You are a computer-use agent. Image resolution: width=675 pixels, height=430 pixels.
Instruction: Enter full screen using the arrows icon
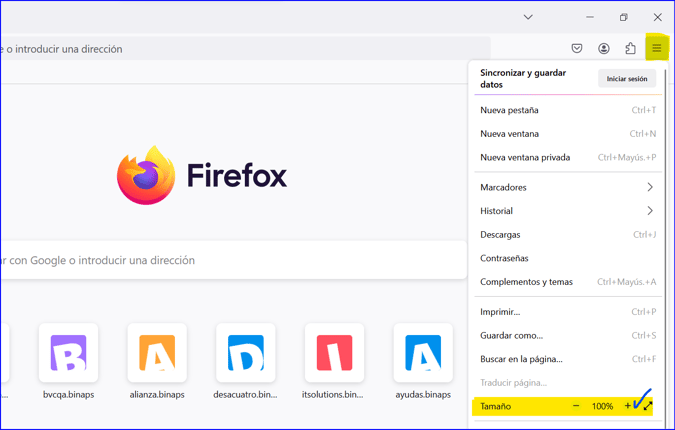[x=648, y=406]
